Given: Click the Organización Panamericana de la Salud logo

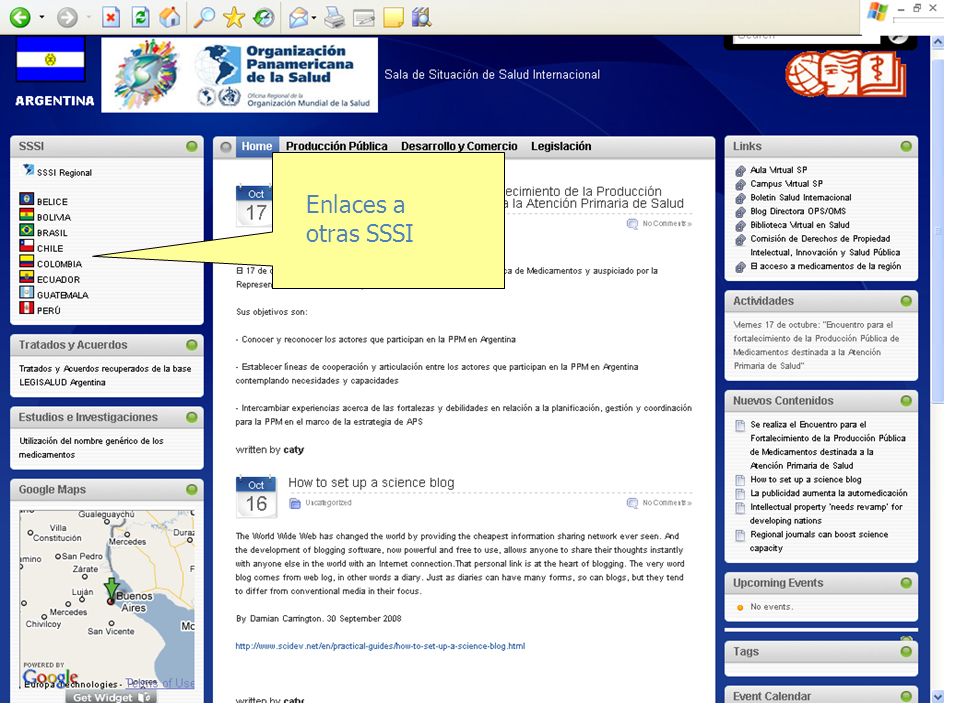Looking at the screenshot, I should pos(239,75).
